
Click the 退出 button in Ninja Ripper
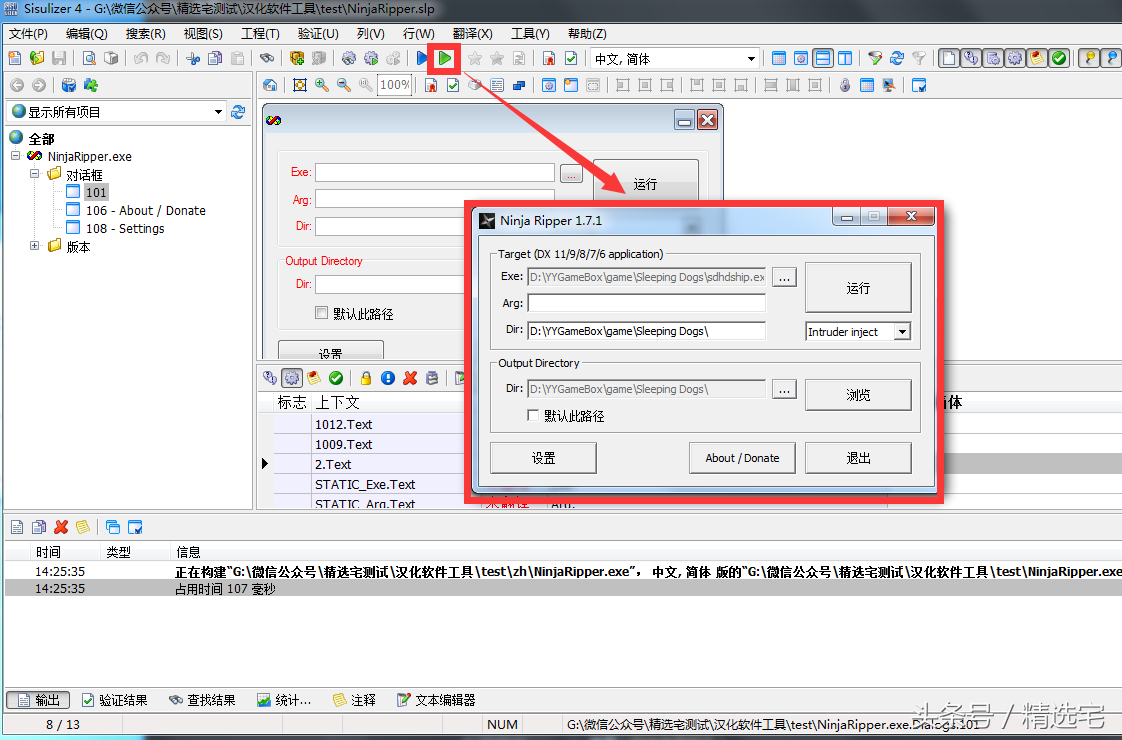point(858,458)
